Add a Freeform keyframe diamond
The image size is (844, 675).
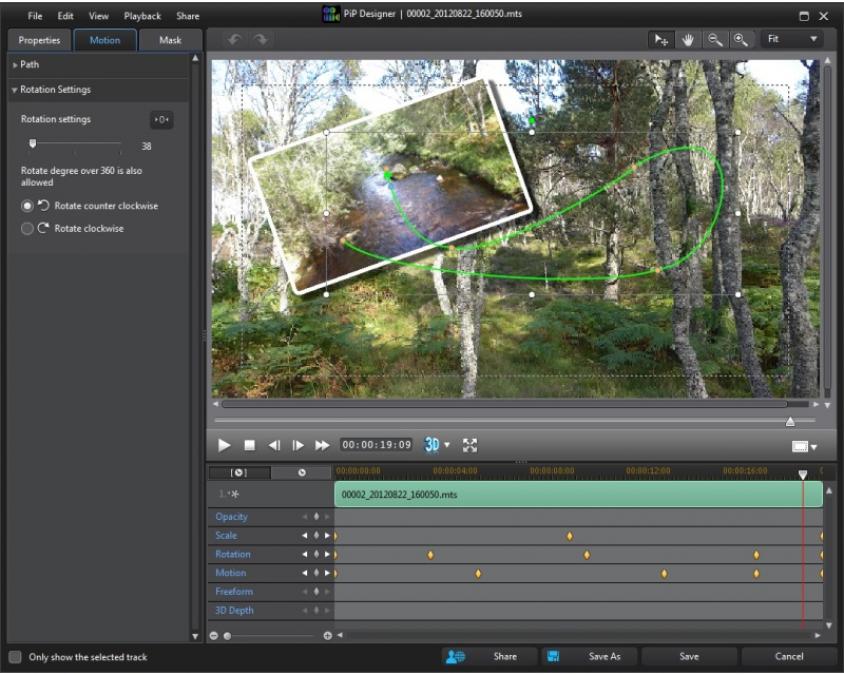click(316, 592)
